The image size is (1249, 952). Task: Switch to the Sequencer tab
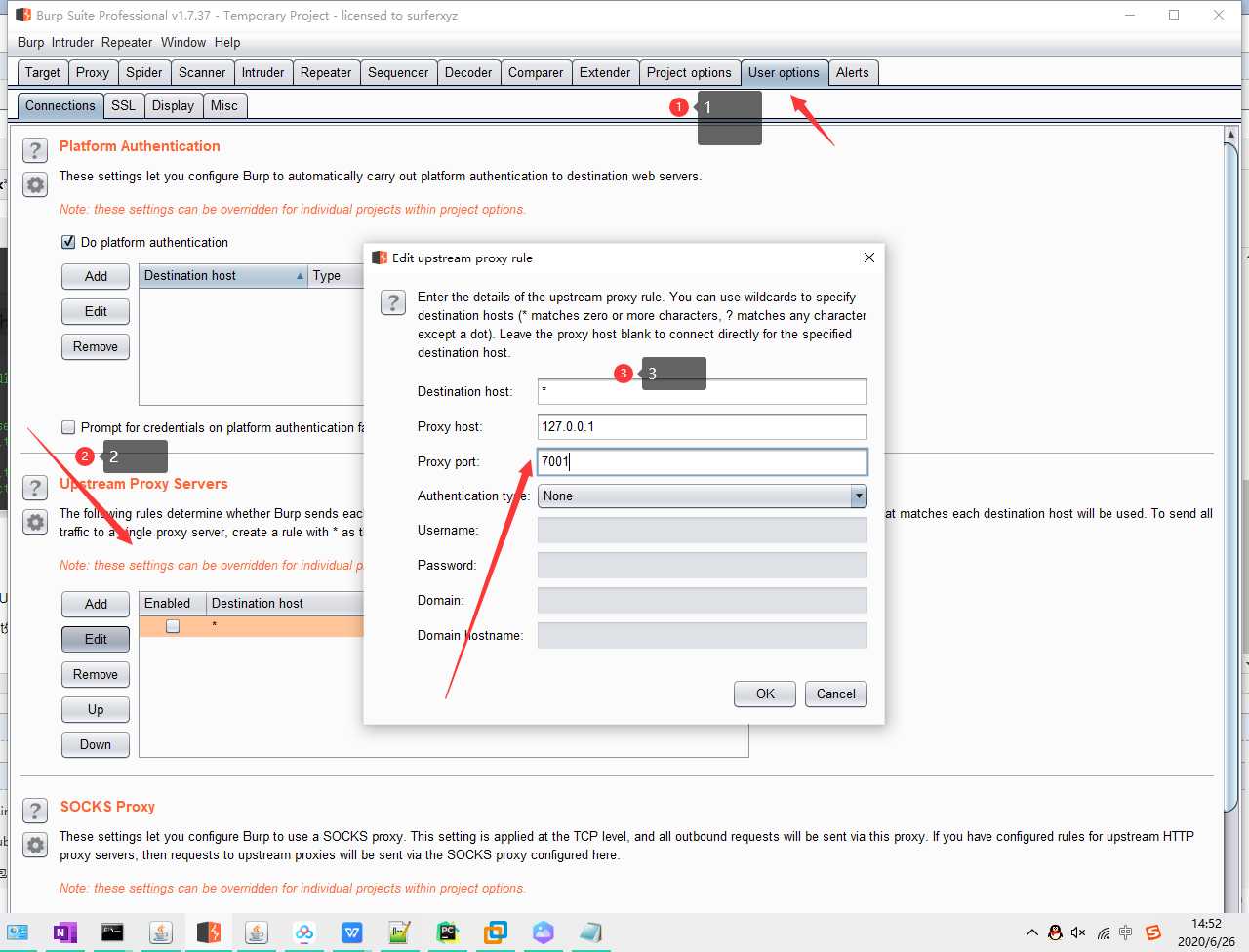pos(398,72)
